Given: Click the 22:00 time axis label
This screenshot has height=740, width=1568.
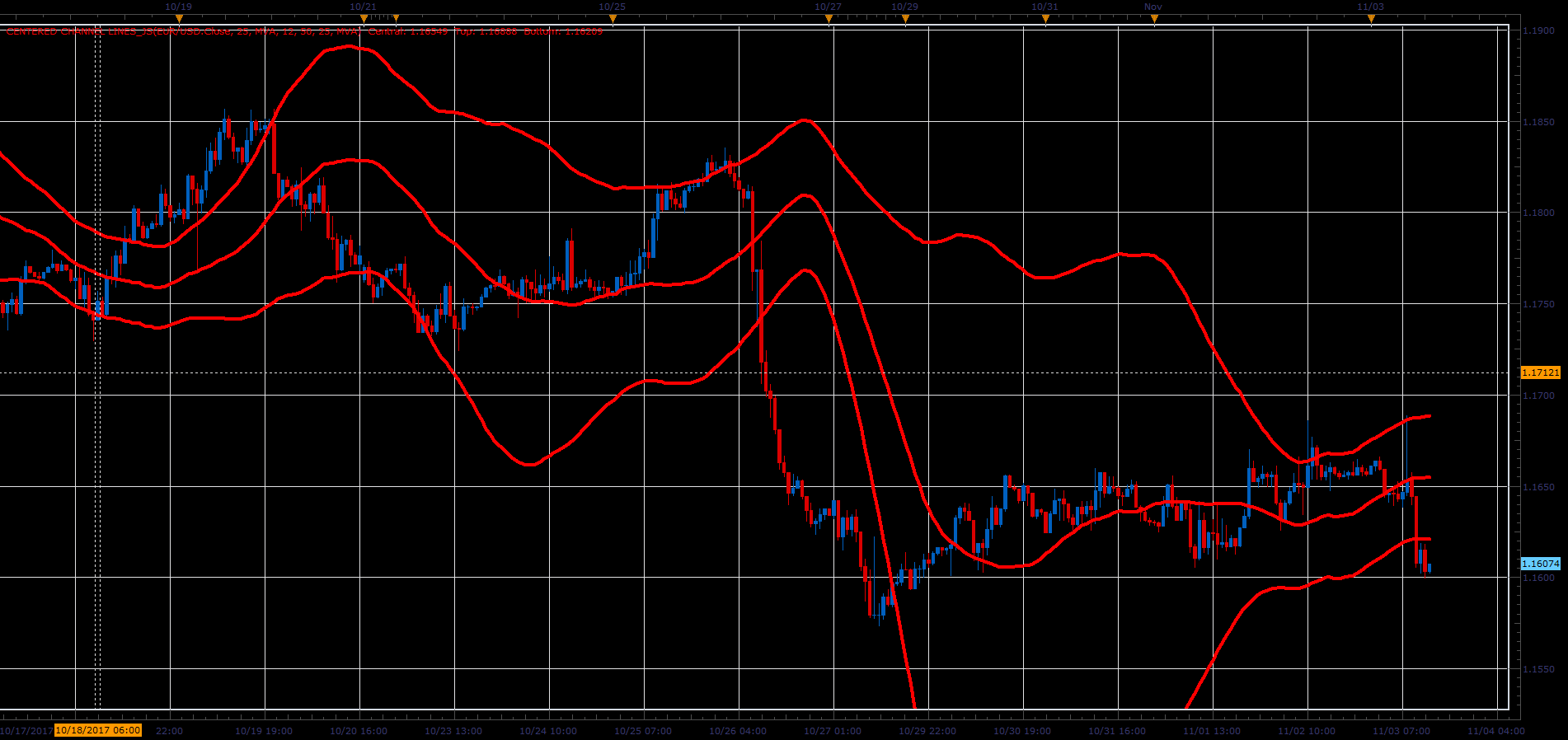Looking at the screenshot, I should pyautogui.click(x=170, y=731).
